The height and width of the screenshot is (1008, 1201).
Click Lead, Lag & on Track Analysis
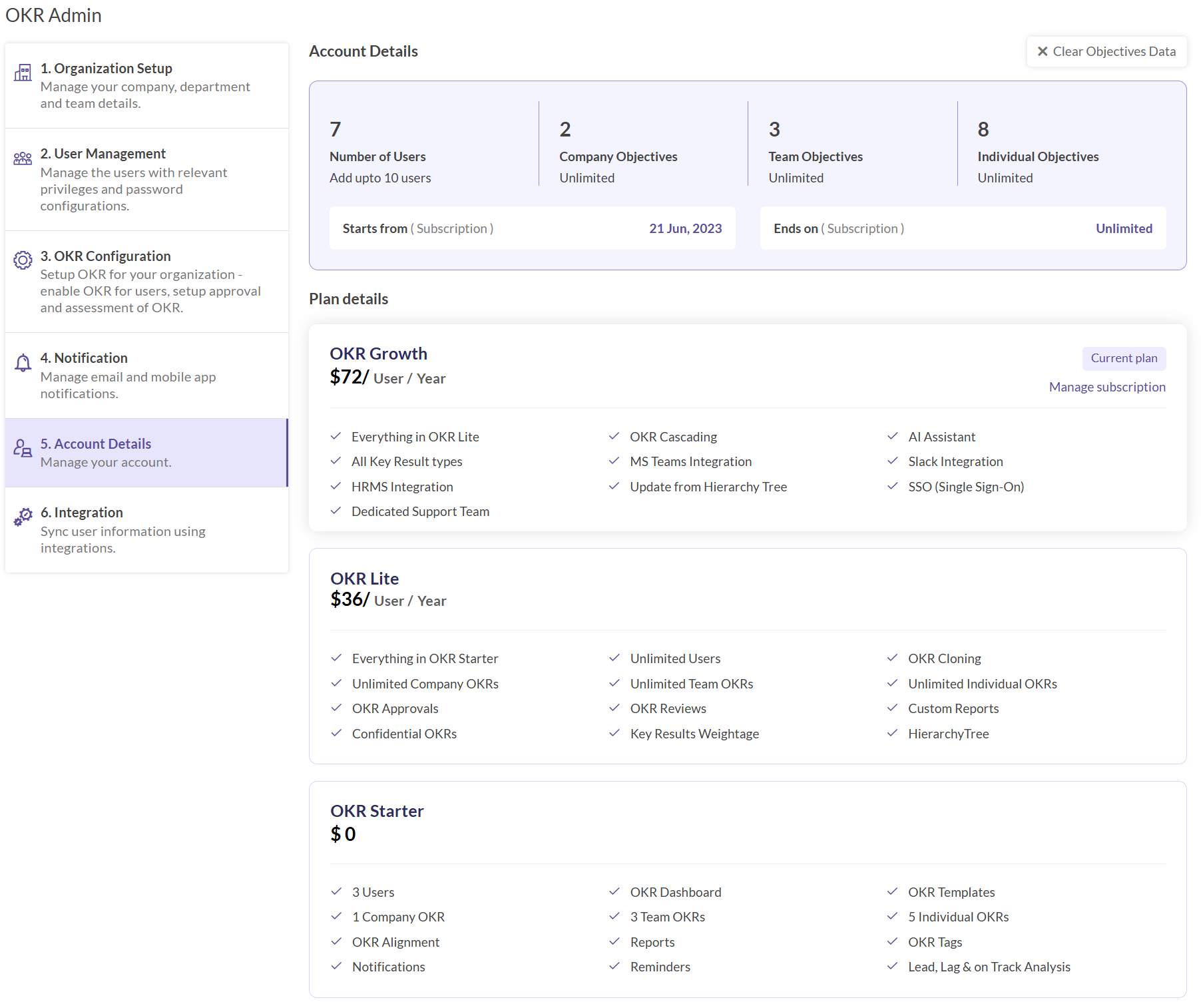click(x=989, y=967)
